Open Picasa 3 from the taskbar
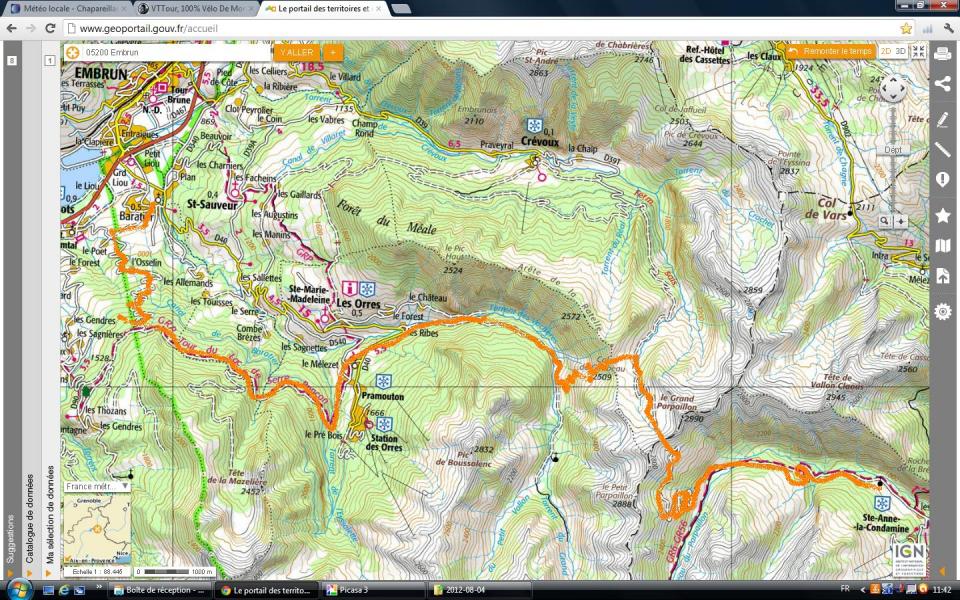This screenshot has height=600, width=960. pos(373,590)
